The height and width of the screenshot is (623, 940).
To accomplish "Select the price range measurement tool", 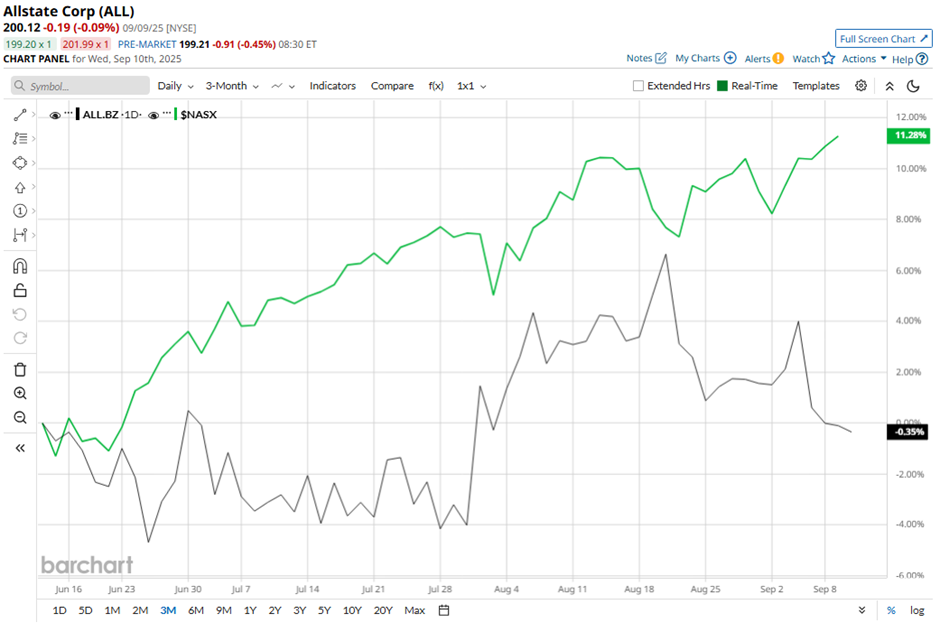I will click(20, 235).
